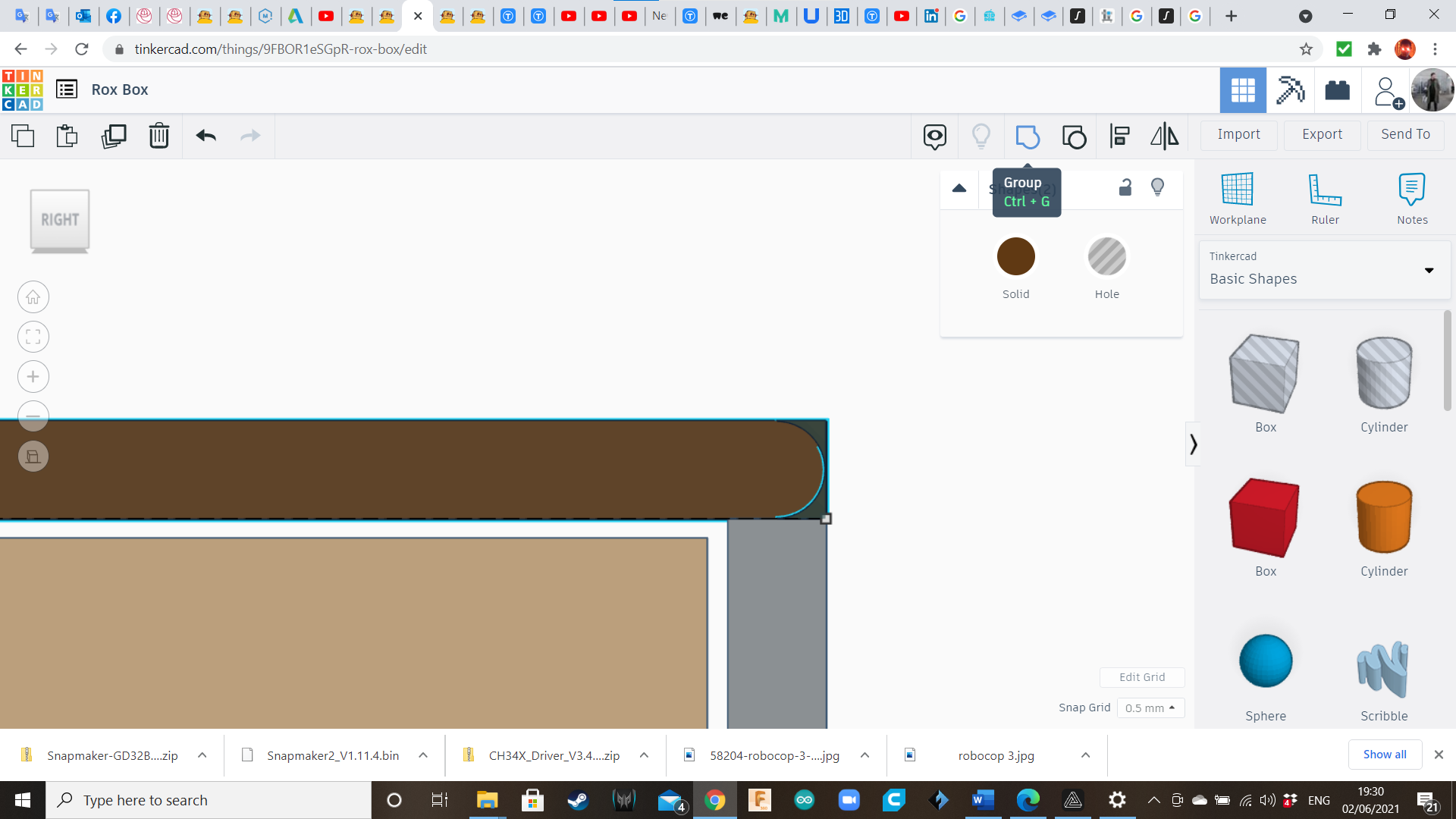Image resolution: width=1456 pixels, height=819 pixels.
Task: Select the Mirror tool
Action: click(1164, 136)
